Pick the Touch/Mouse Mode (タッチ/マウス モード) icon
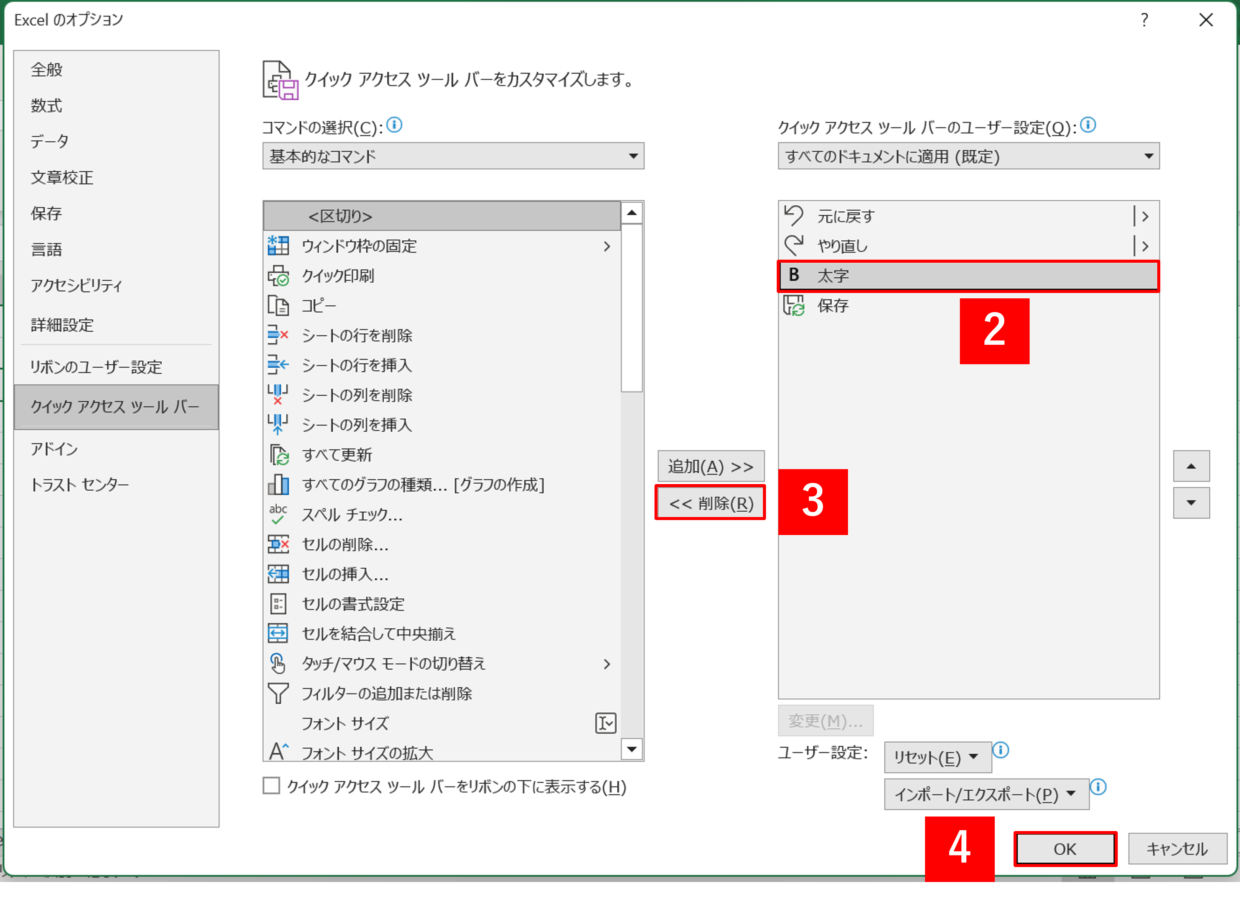Screen dimensions: 1240x900 (x=278, y=664)
